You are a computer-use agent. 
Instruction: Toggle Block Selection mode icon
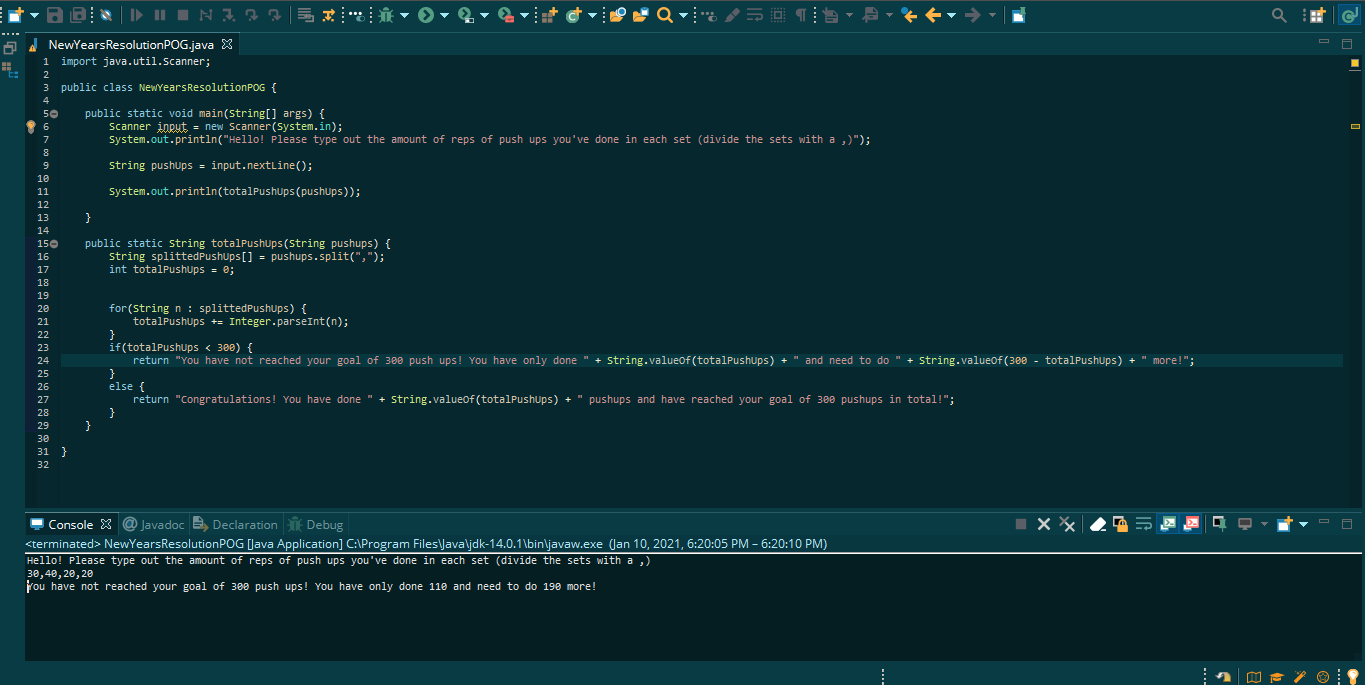click(x=778, y=15)
